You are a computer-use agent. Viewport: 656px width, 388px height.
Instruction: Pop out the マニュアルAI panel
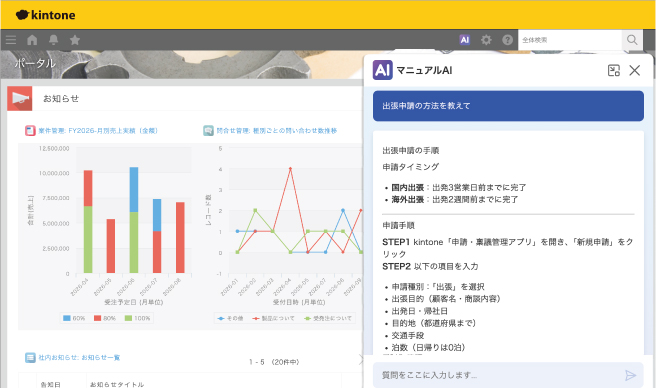click(614, 70)
